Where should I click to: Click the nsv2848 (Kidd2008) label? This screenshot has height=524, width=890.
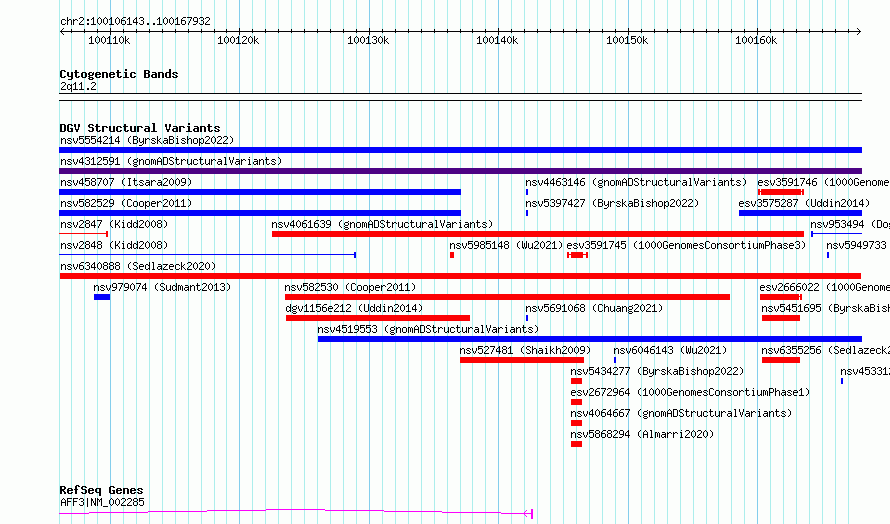pos(114,245)
